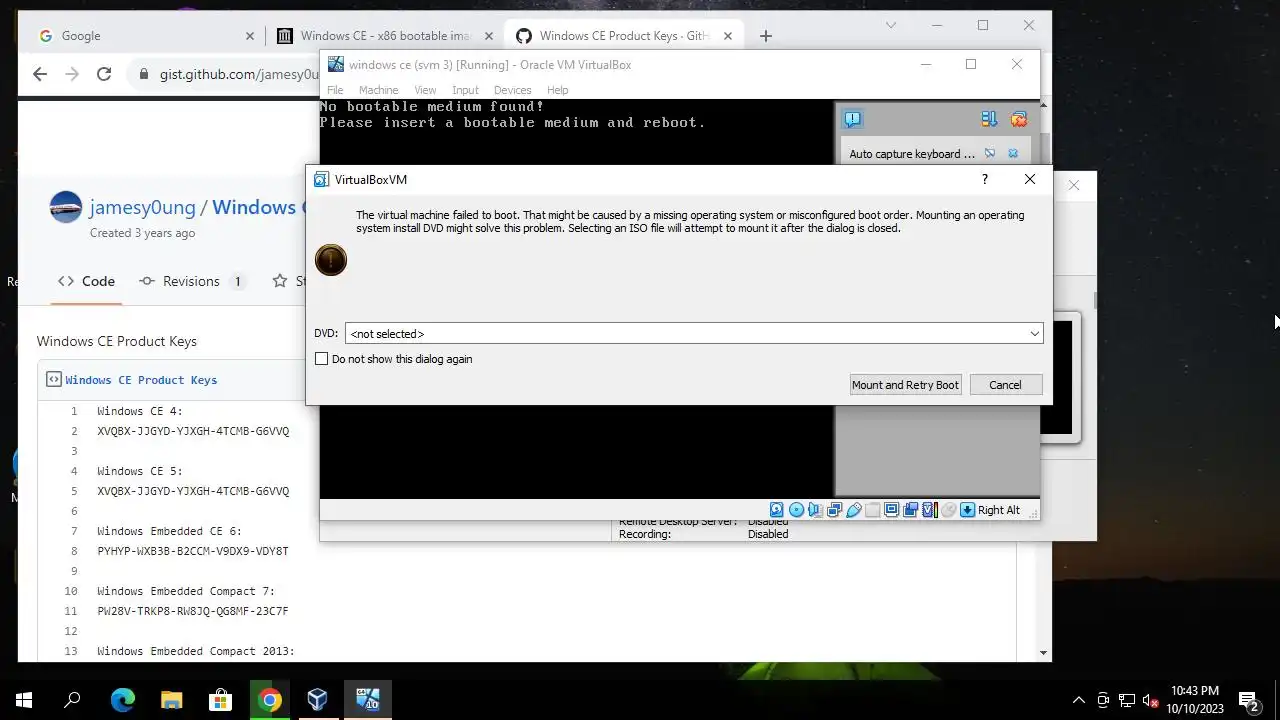
Task: Open Microsoft Store from taskbar
Action: pos(220,700)
